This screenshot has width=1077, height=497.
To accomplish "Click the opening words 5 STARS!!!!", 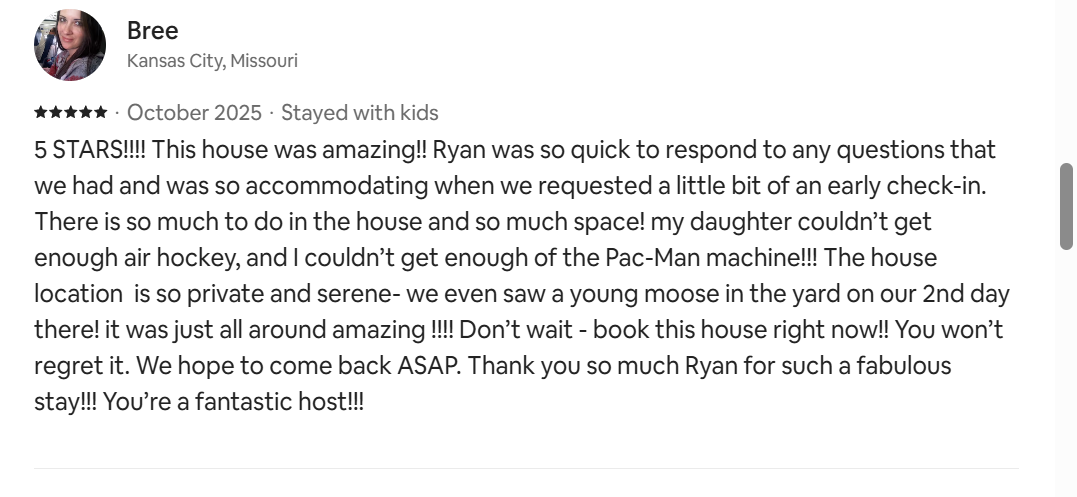I will pos(90,150).
